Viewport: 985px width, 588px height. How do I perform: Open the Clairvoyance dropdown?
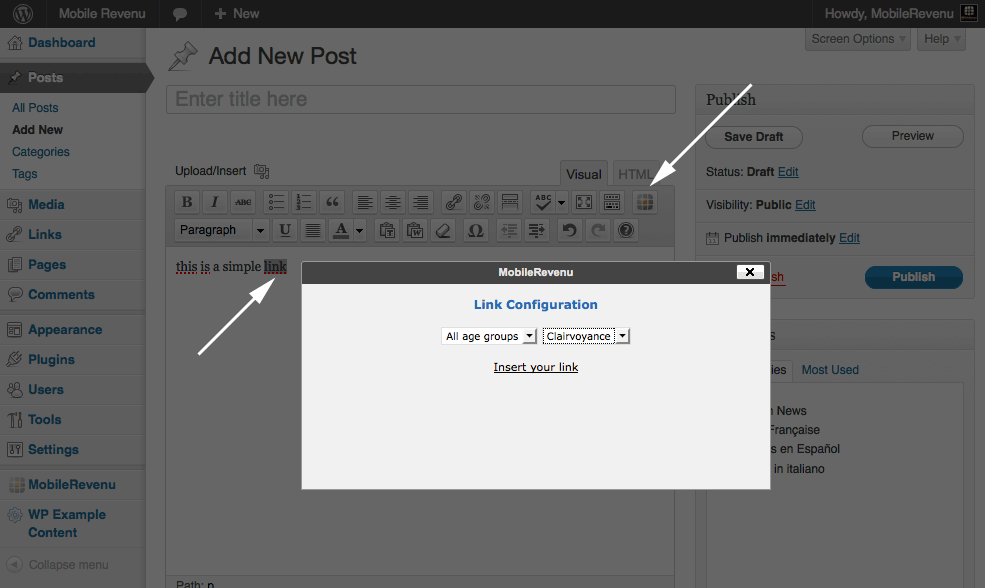(x=585, y=336)
